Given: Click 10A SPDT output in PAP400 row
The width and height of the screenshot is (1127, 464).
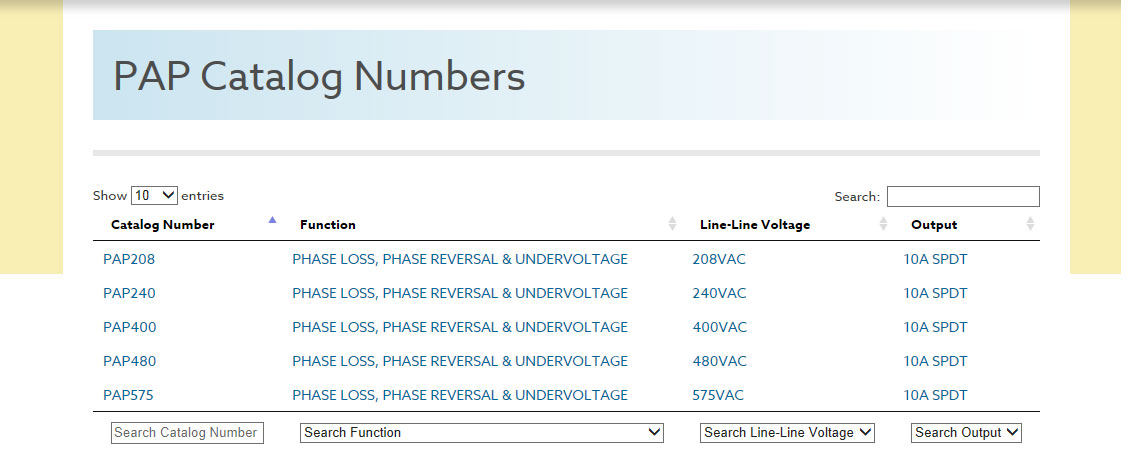Looking at the screenshot, I should tap(935, 327).
